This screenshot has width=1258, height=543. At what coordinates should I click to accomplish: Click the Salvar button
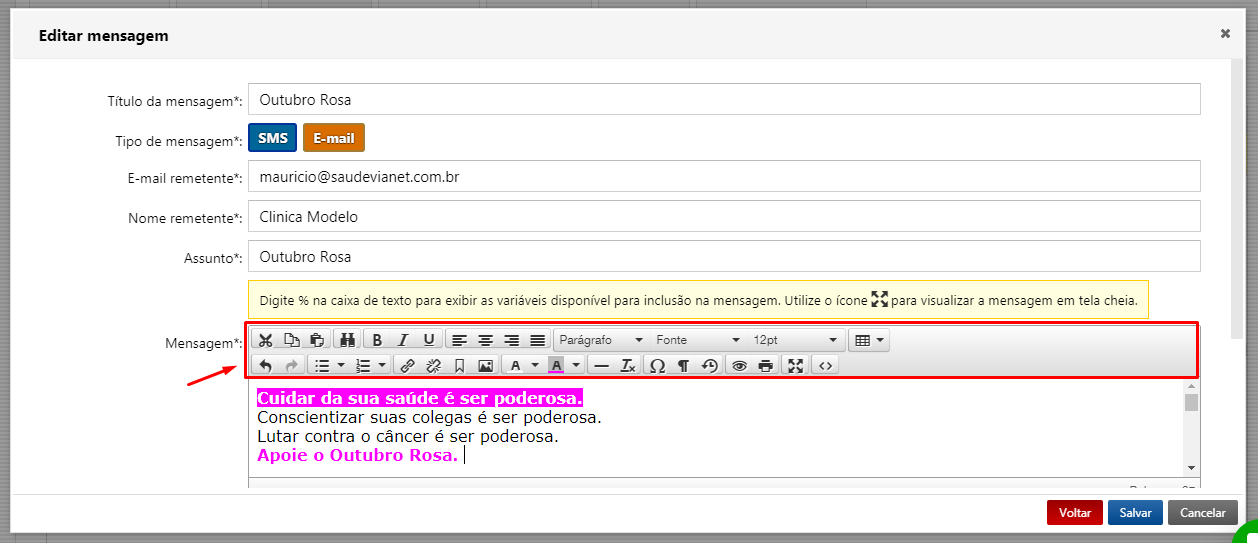pyautogui.click(x=1135, y=512)
